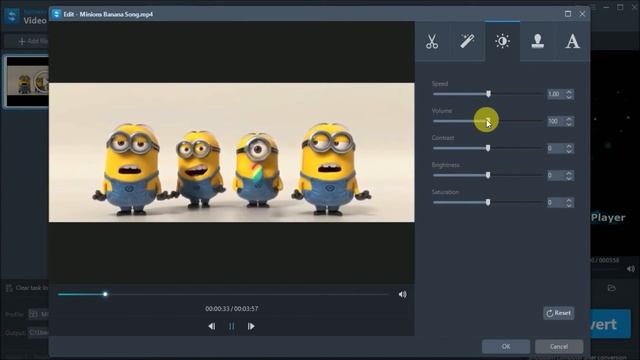Click the main window app logo

(12, 16)
